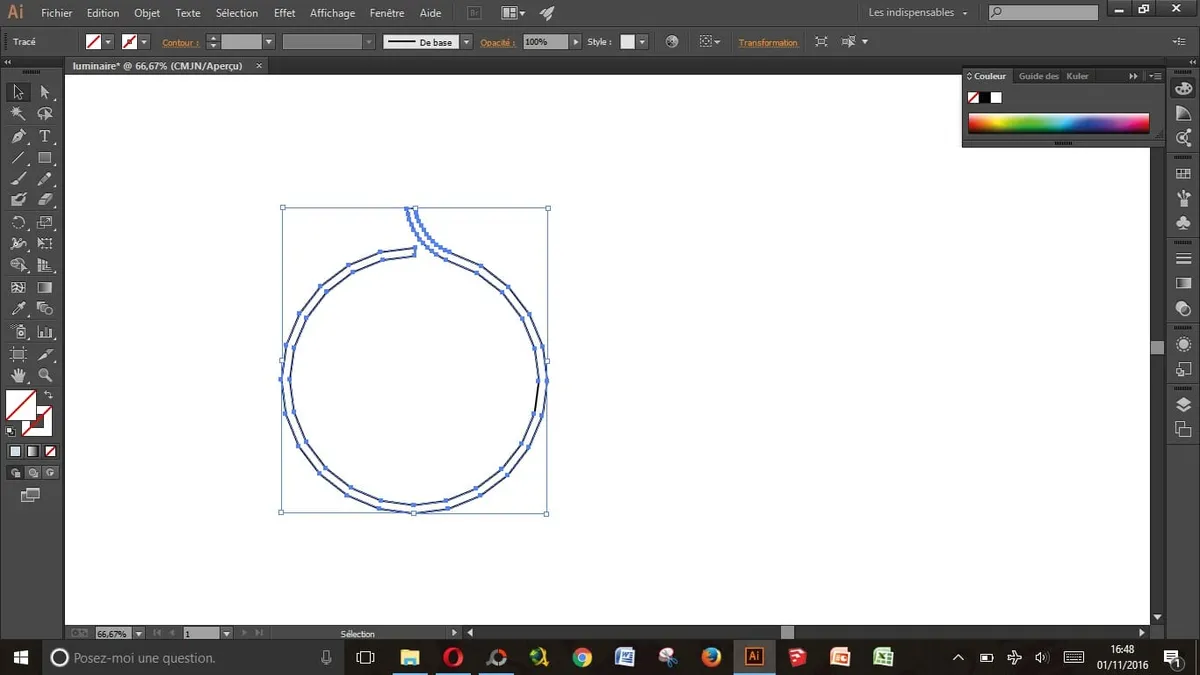Viewport: 1200px width, 675px height.
Task: Select the Width (warp) tool
Action: (19, 244)
